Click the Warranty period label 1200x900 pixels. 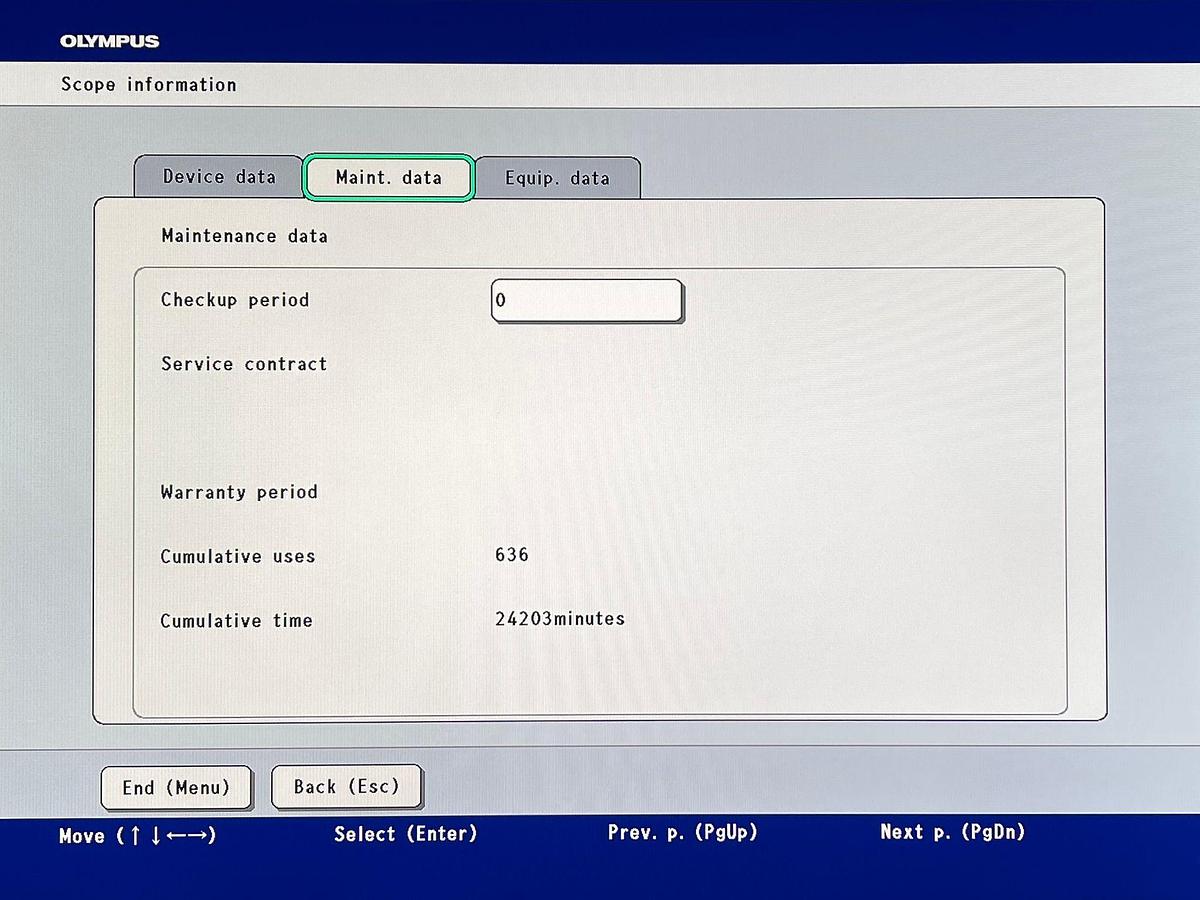tap(239, 492)
